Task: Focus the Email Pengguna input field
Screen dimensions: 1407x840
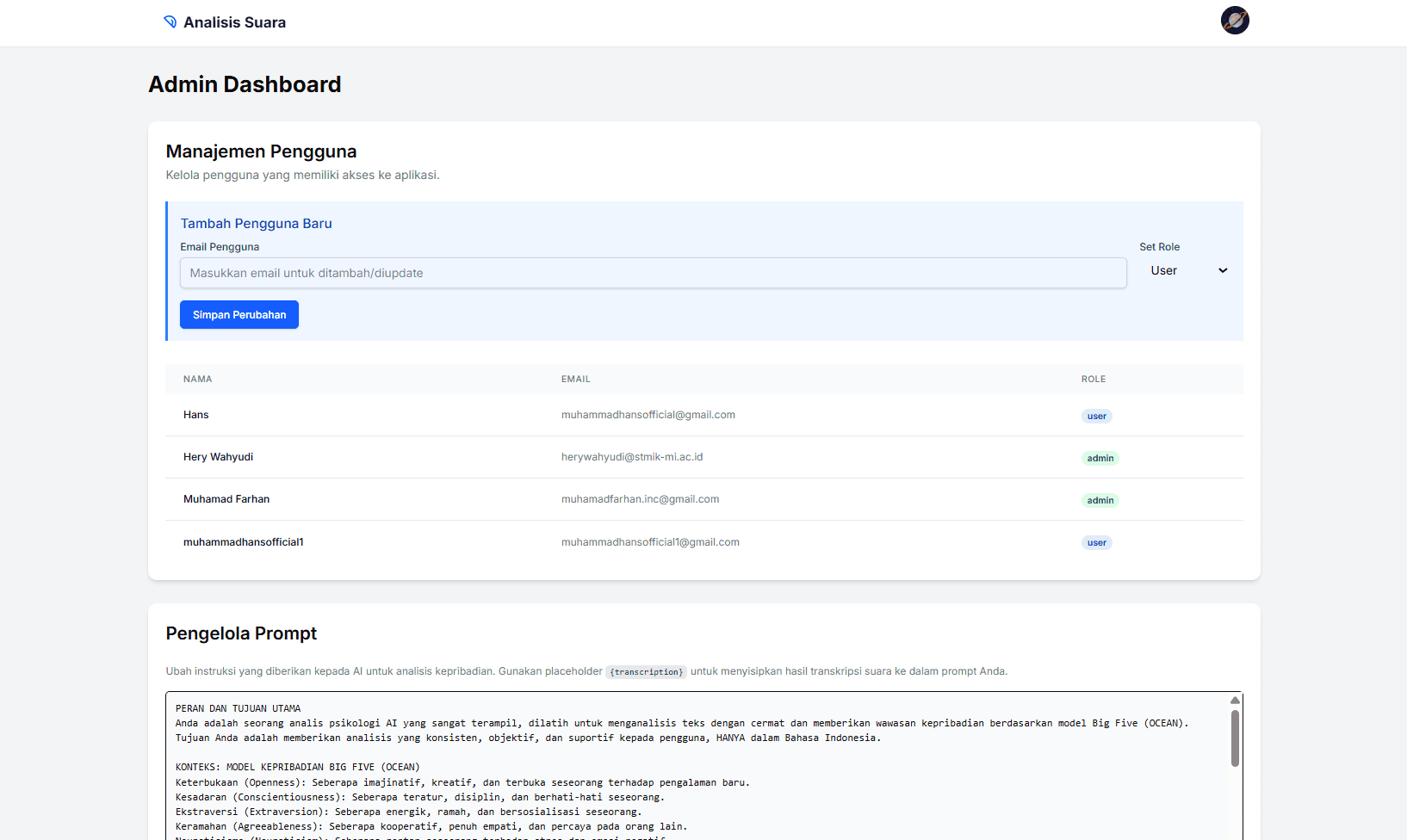Action: 653,273
